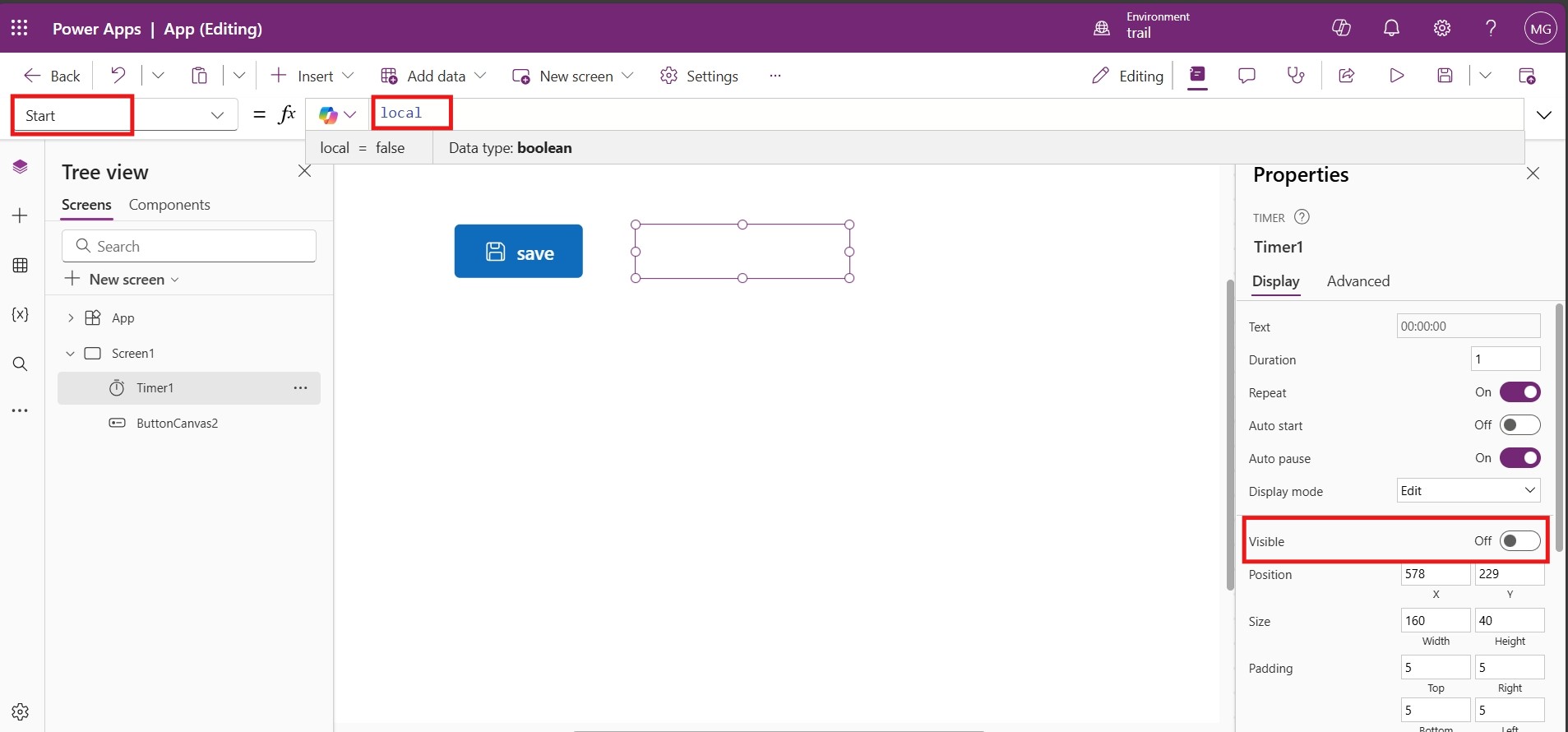Screen dimensions: 1568x732
Task: Open the Start property dropdown
Action: click(217, 115)
